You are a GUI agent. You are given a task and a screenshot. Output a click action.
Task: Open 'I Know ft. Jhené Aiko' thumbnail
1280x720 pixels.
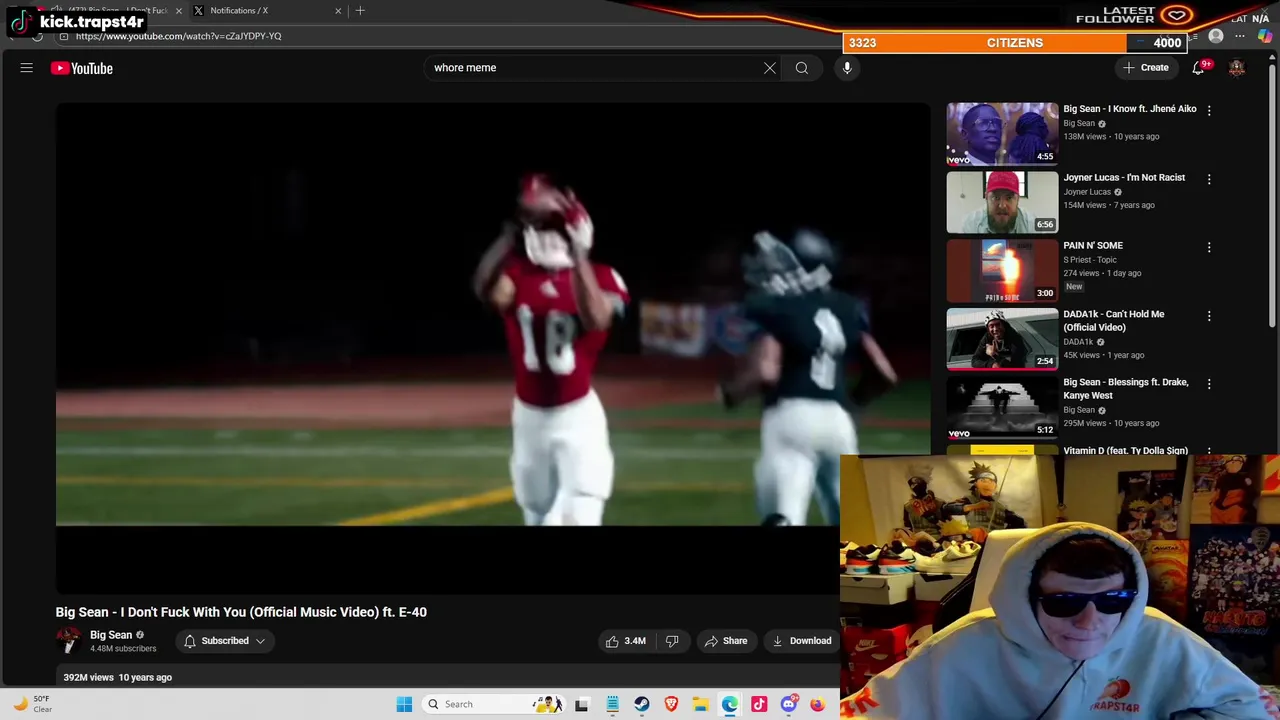coord(1002,133)
